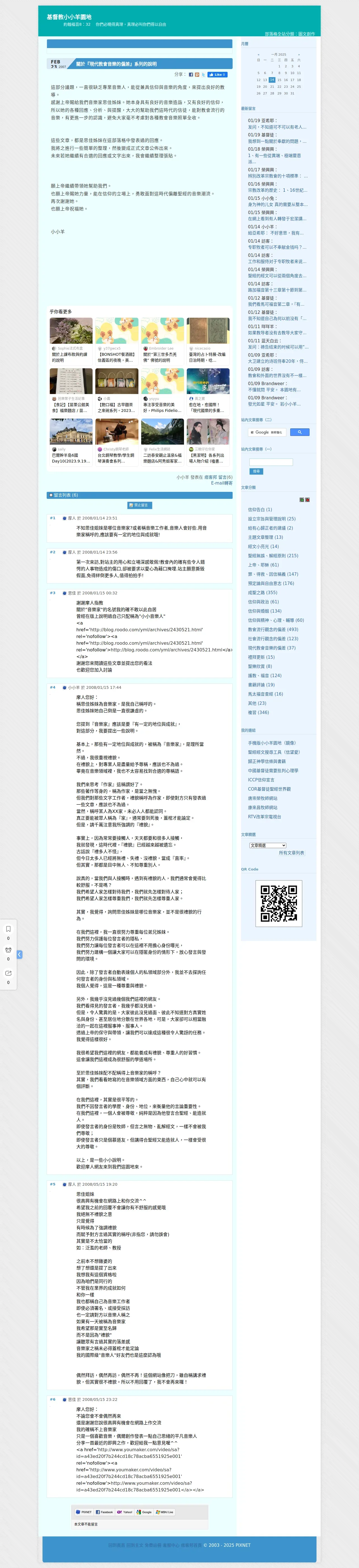The height and width of the screenshot is (1568, 359).
Task: Collapse floating sidebar with the blue arrow
Action: [x=20, y=954]
